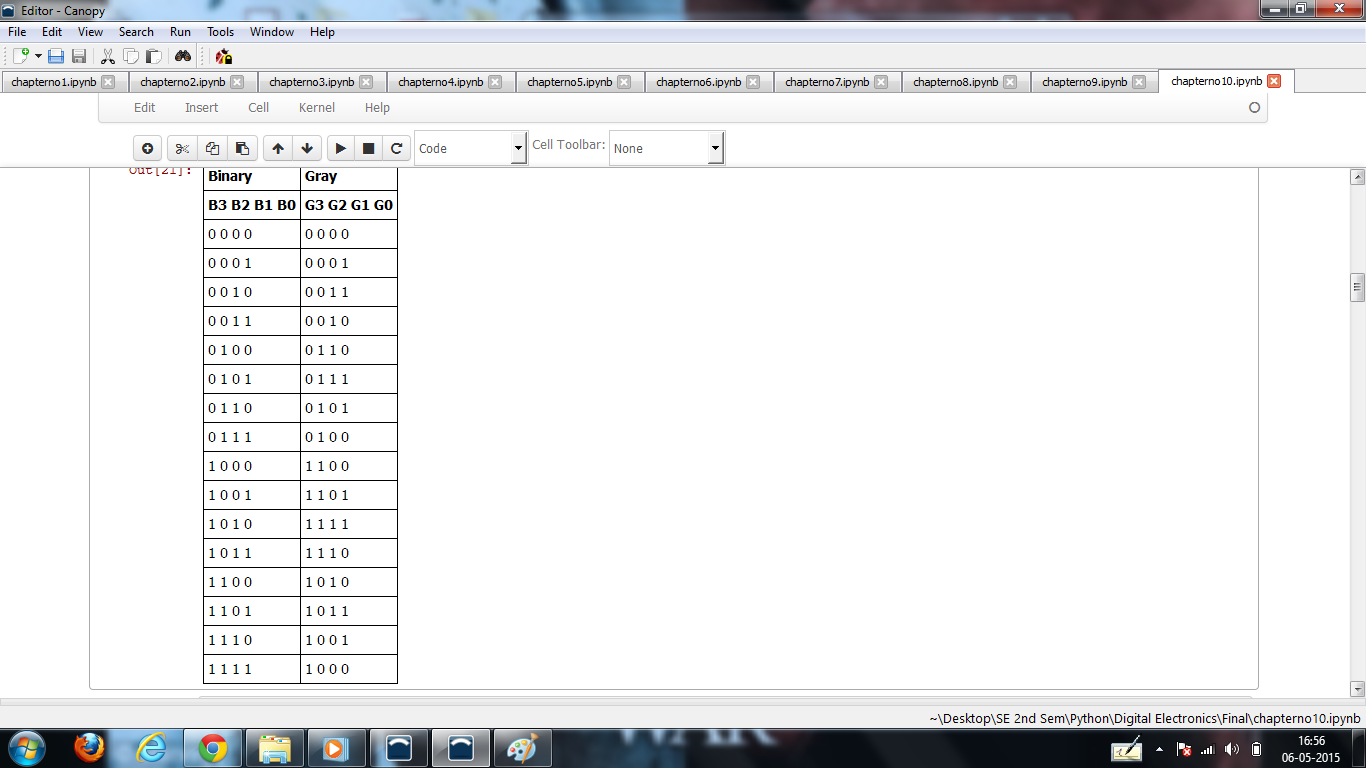Close the chapterno4.ipynb tab
The width and height of the screenshot is (1366, 768).
pos(495,82)
